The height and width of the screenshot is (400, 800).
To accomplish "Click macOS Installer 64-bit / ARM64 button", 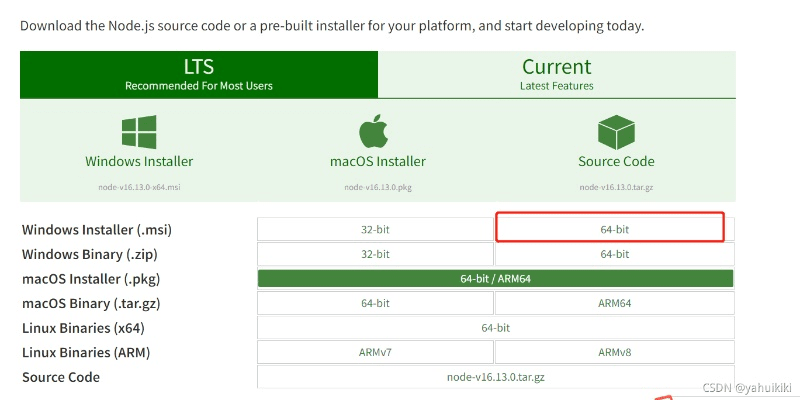I will [495, 278].
